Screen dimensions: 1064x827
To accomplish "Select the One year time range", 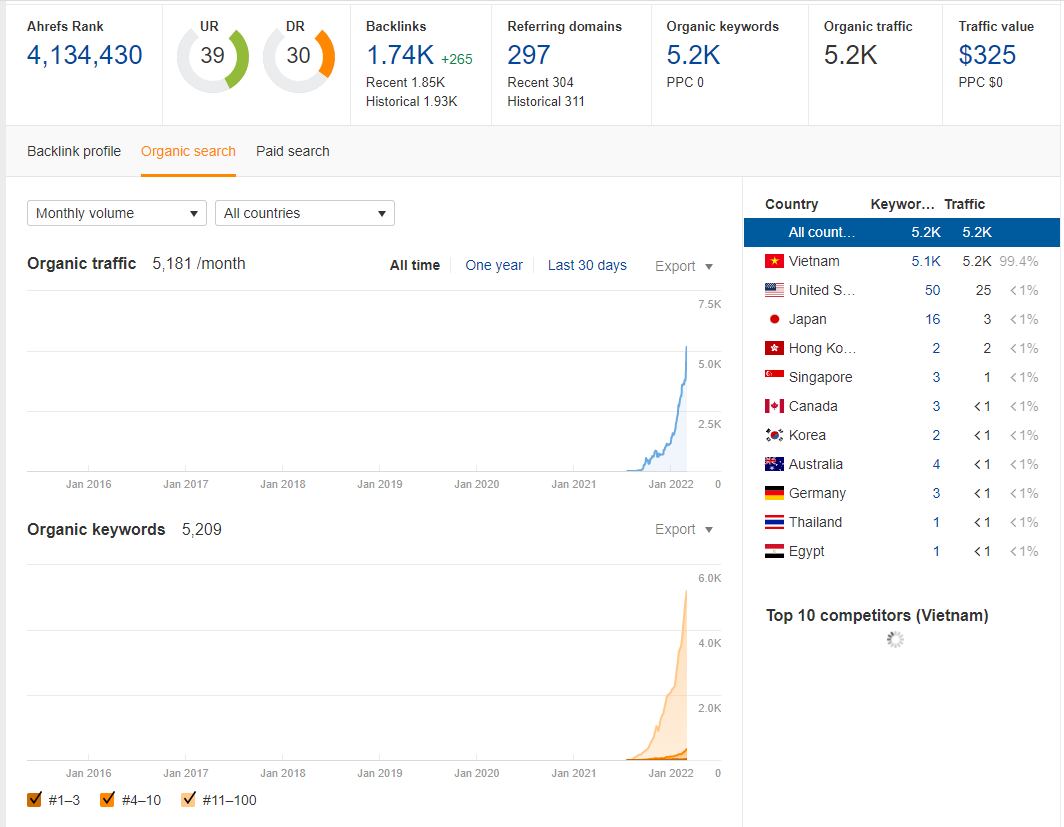I will point(494,265).
